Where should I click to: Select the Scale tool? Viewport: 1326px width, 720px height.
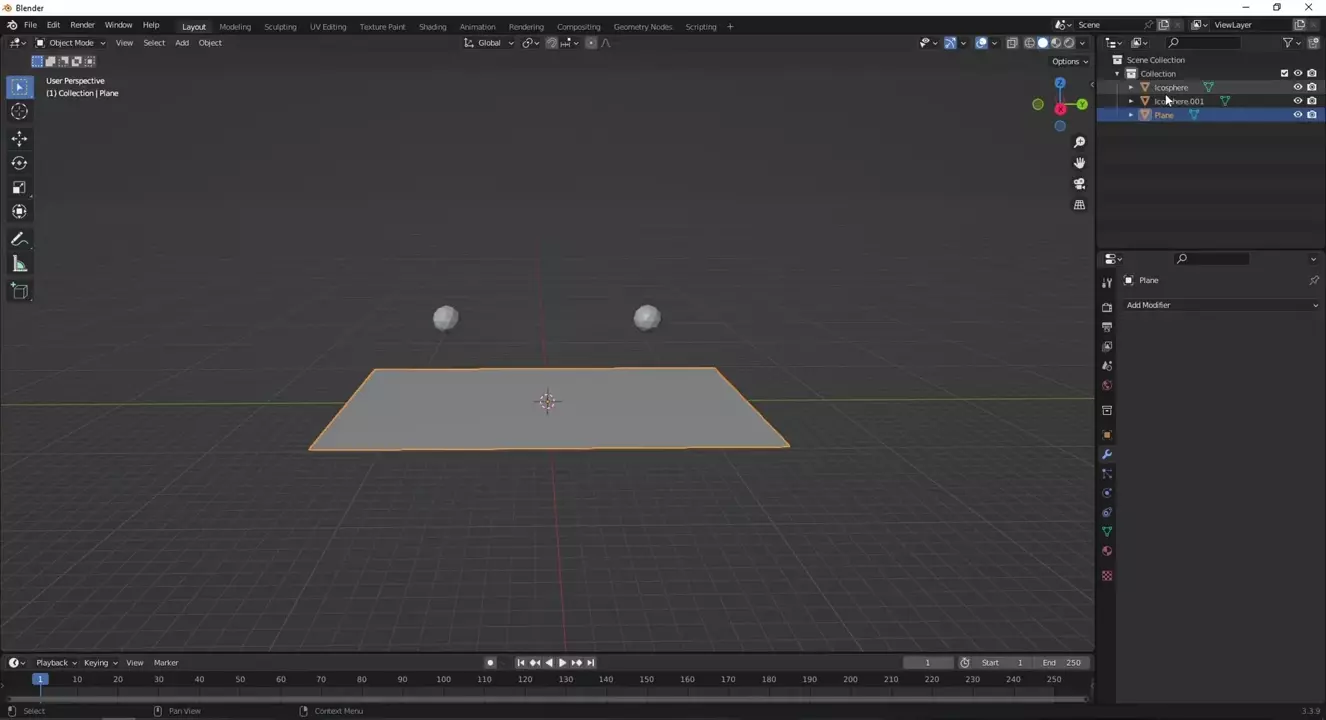[x=19, y=187]
